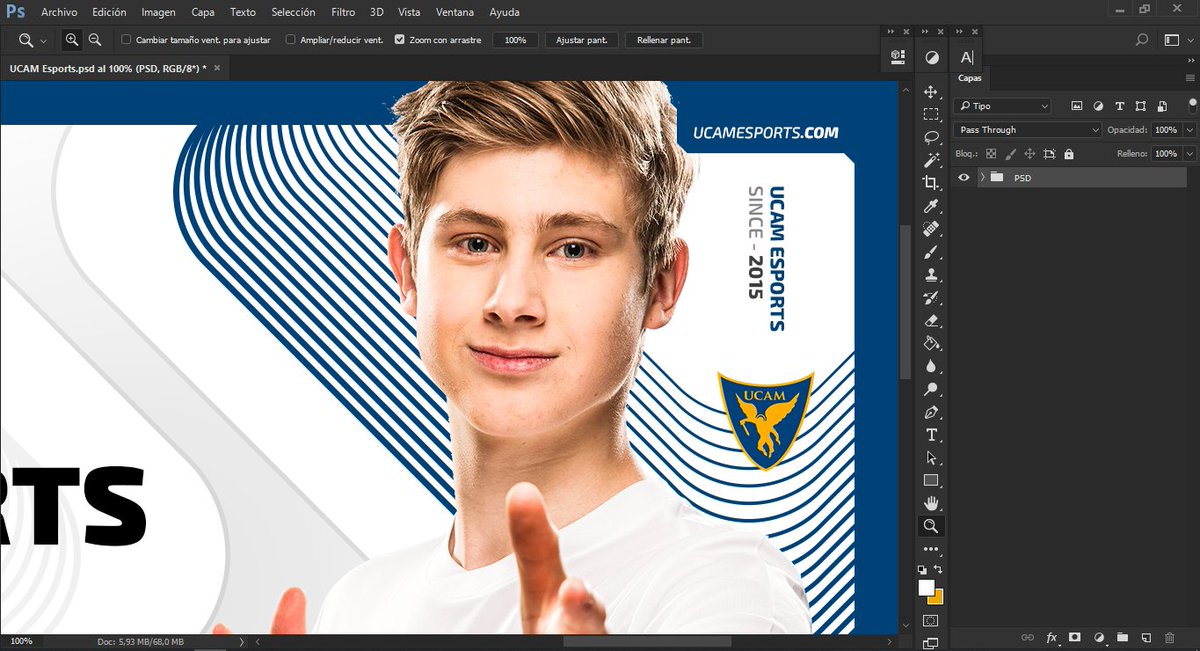Lock transparent pixels
Screen dimensions: 1200x651
(991, 154)
